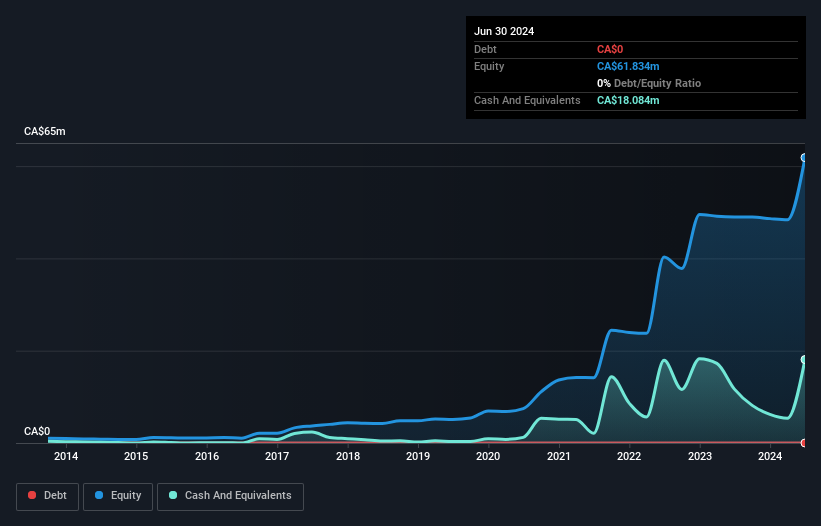The height and width of the screenshot is (526, 821).
Task: Toggle the Debt series legend button
Action: click(x=48, y=496)
